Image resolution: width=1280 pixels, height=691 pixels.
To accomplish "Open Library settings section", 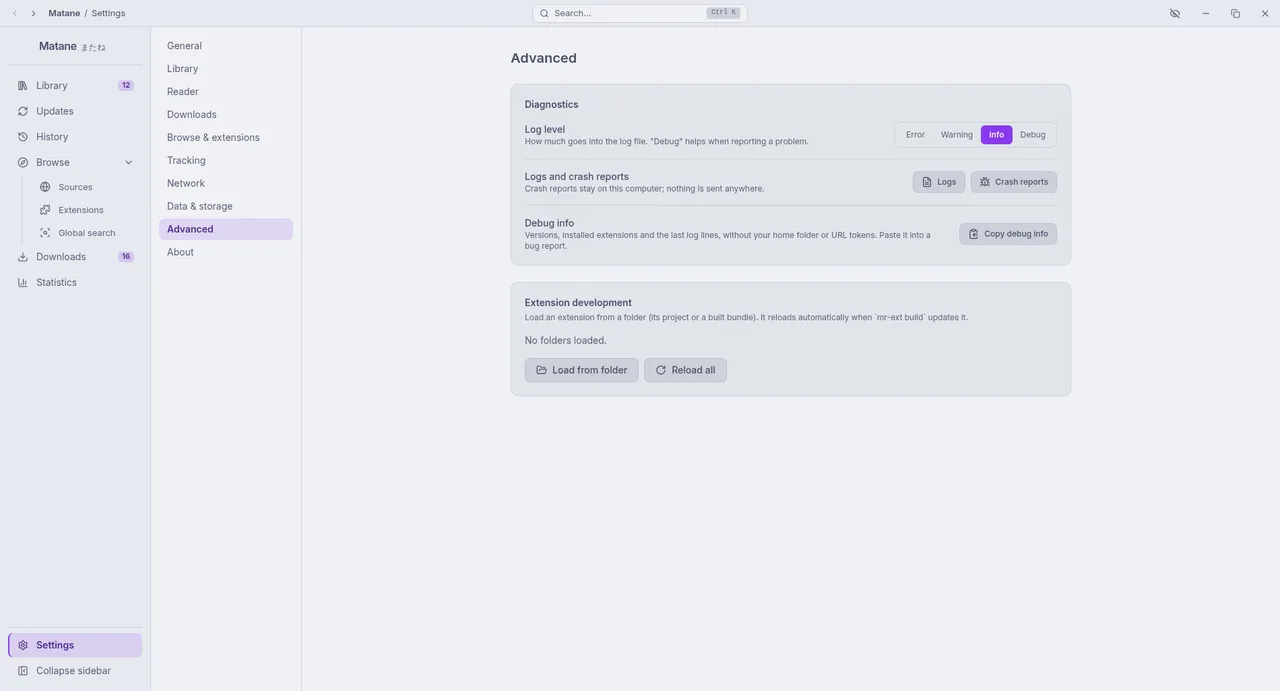I will [226, 69].
